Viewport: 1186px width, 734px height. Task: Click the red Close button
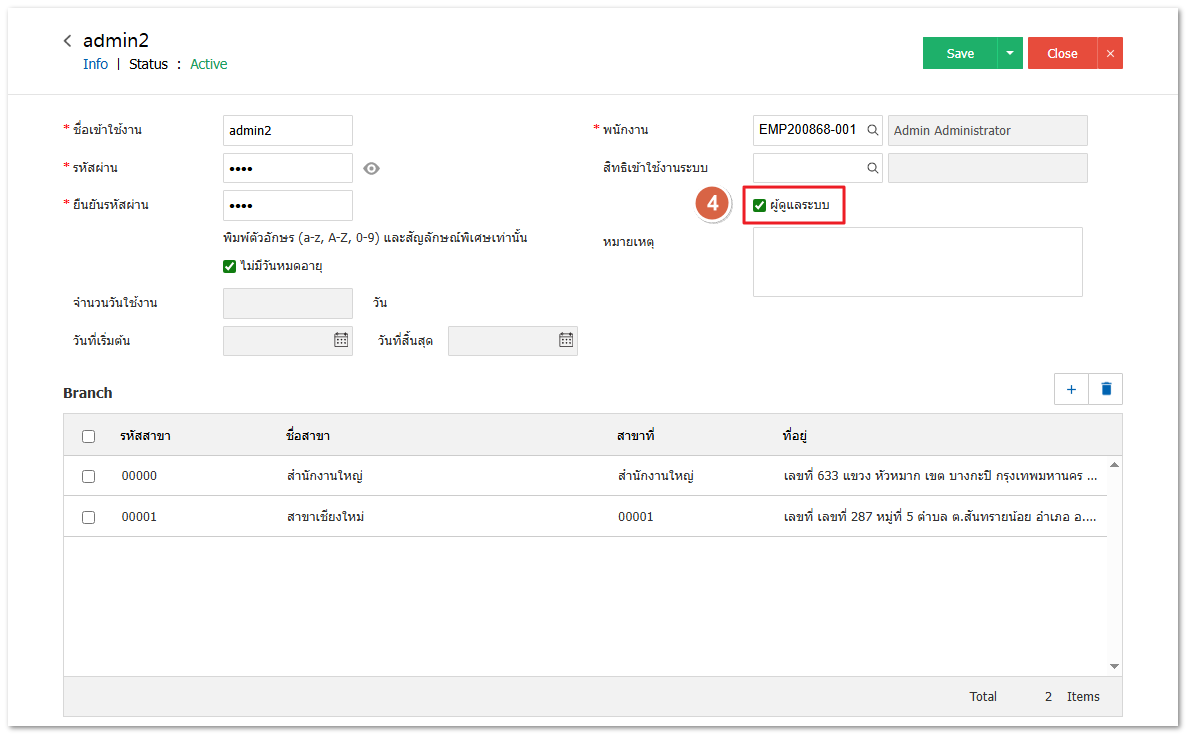tap(1062, 54)
